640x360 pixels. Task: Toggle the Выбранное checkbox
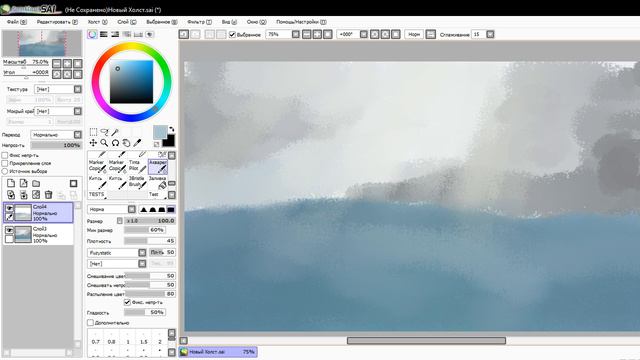pyautogui.click(x=232, y=35)
